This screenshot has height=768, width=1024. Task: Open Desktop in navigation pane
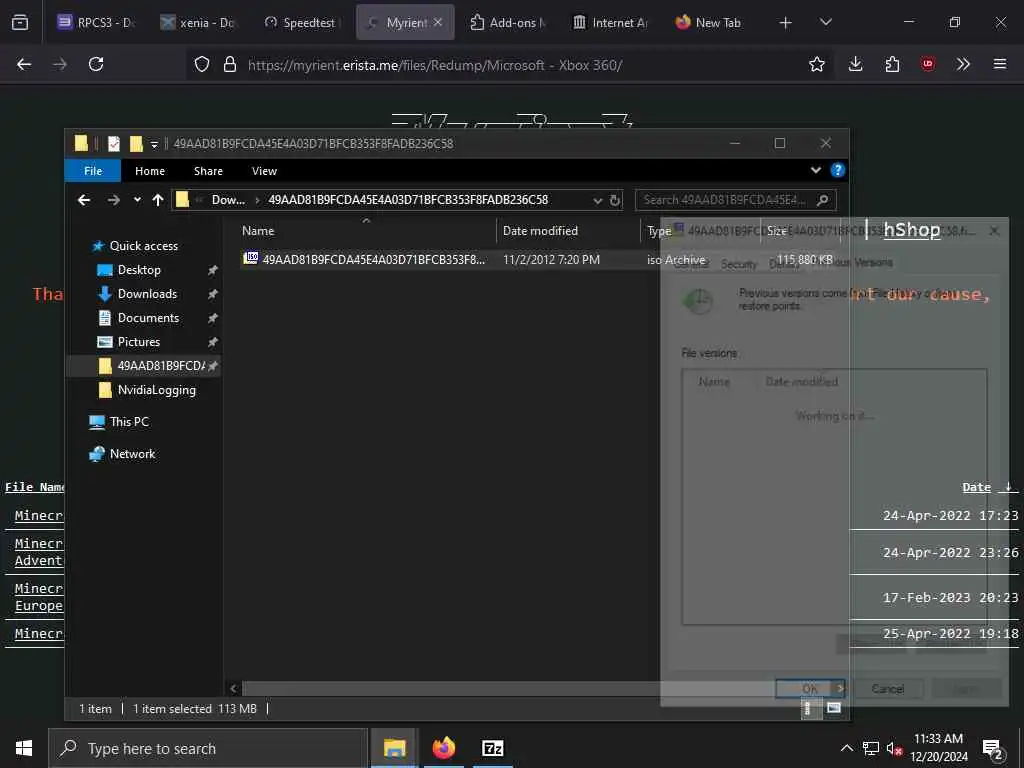click(x=139, y=270)
